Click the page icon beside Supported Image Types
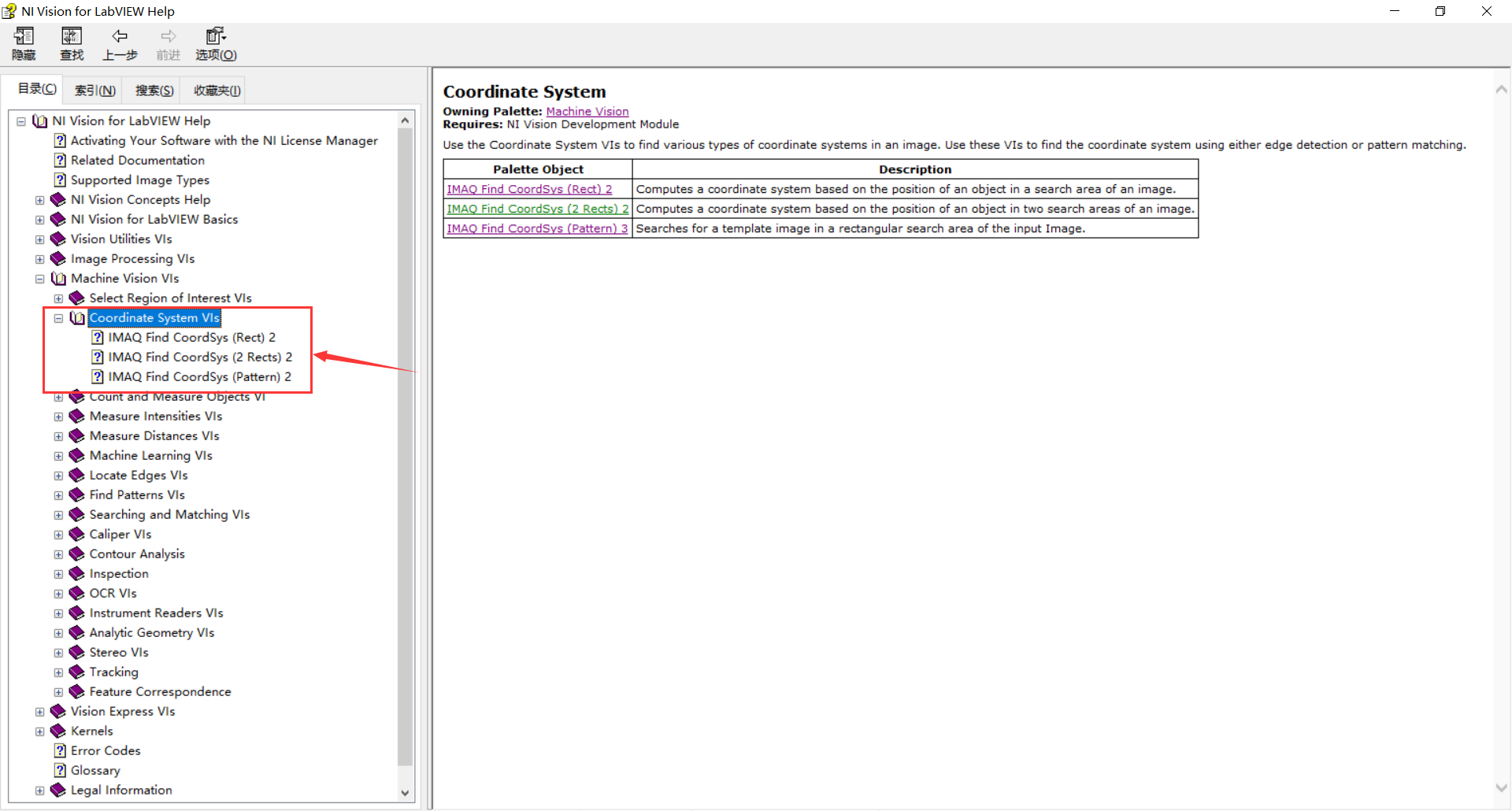The height and width of the screenshot is (811, 1512). point(60,180)
